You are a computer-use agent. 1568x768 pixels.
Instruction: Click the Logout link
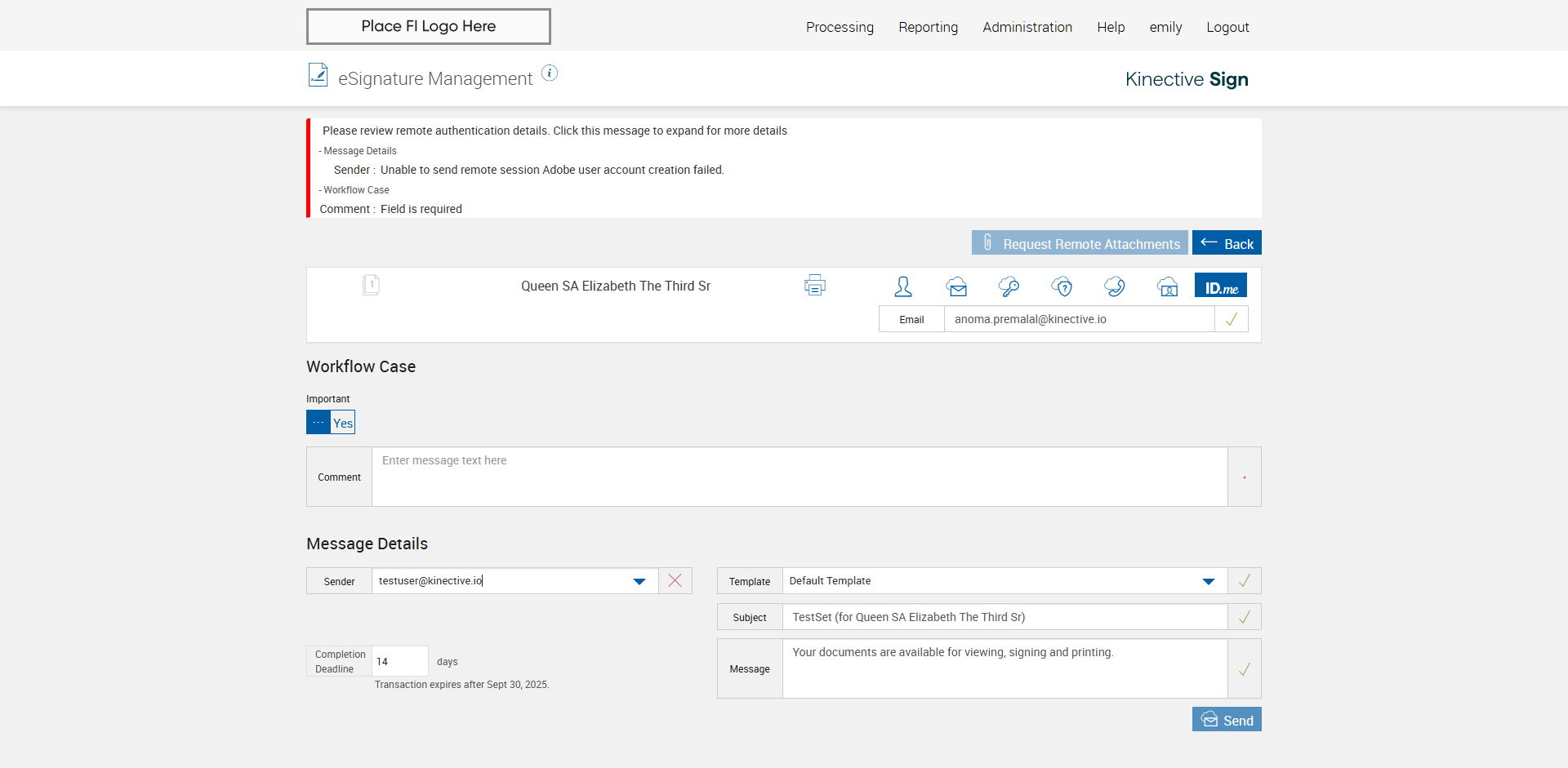(1227, 27)
